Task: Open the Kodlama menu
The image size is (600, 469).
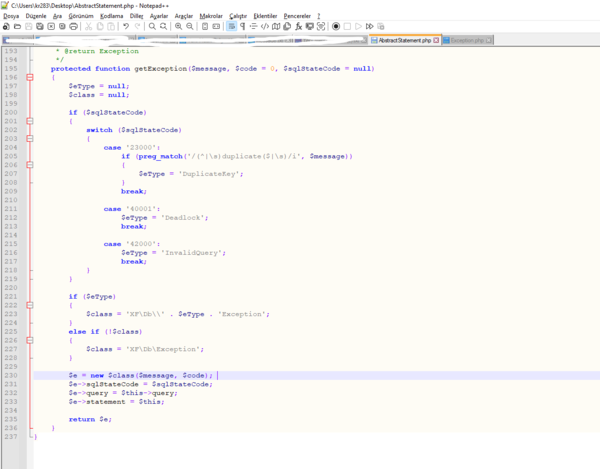Action: (x=112, y=16)
